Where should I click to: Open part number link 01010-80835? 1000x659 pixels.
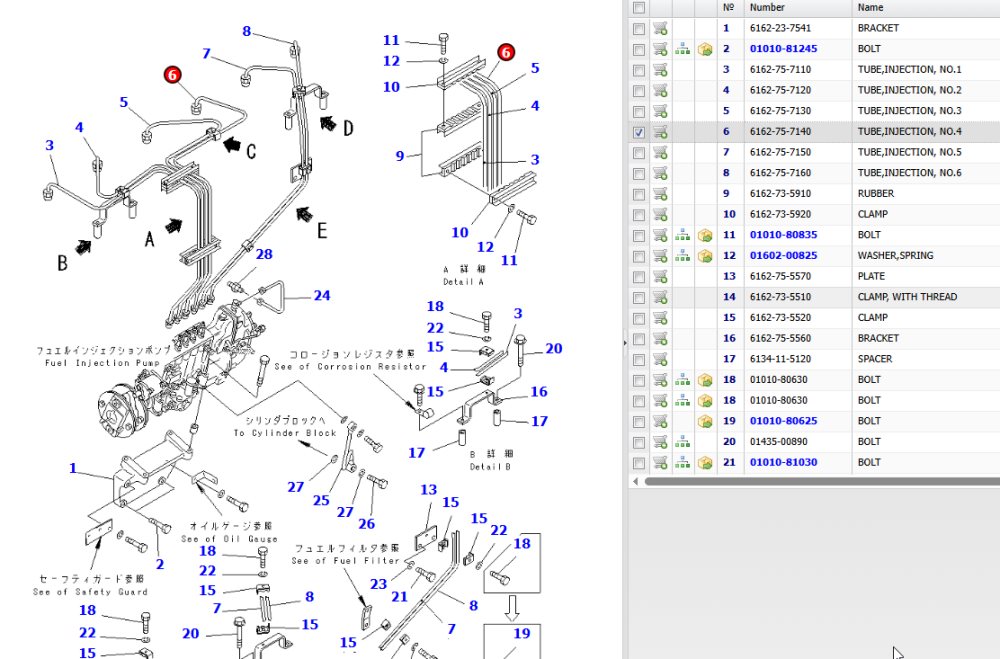pos(783,235)
